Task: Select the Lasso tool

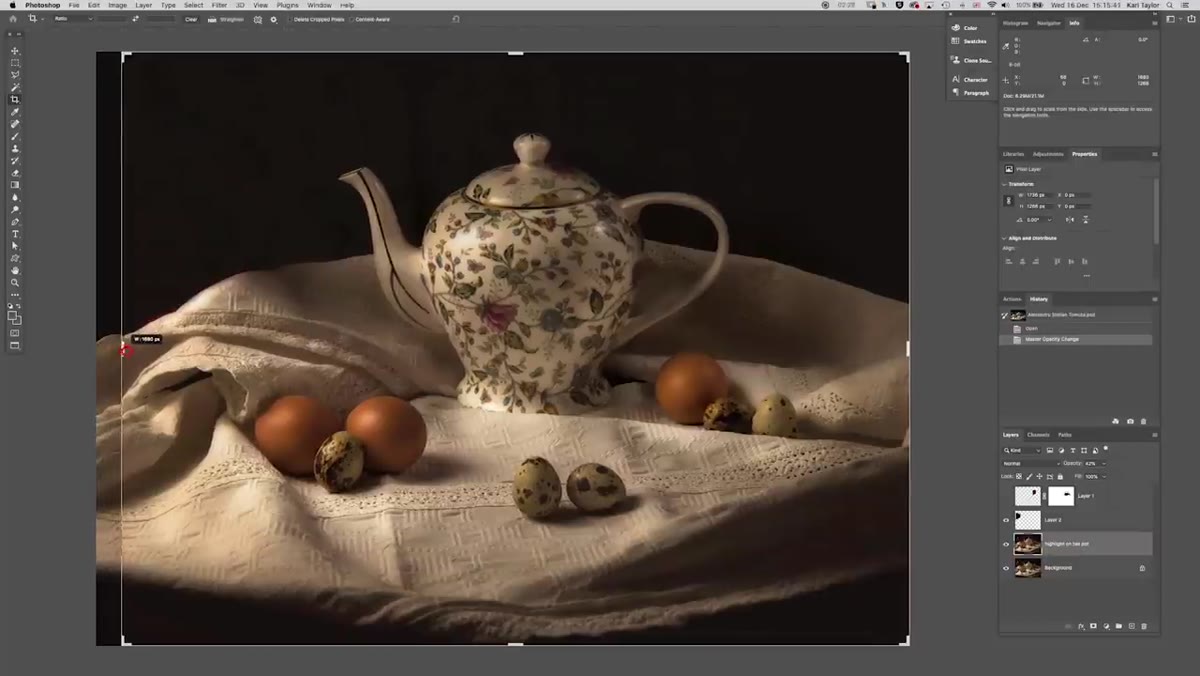Action: (15, 75)
